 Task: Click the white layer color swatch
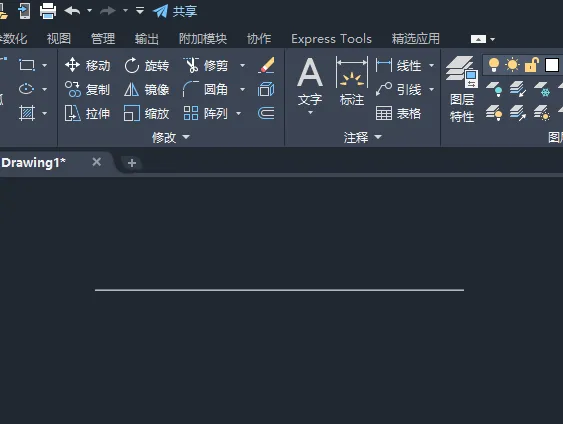[552, 65]
